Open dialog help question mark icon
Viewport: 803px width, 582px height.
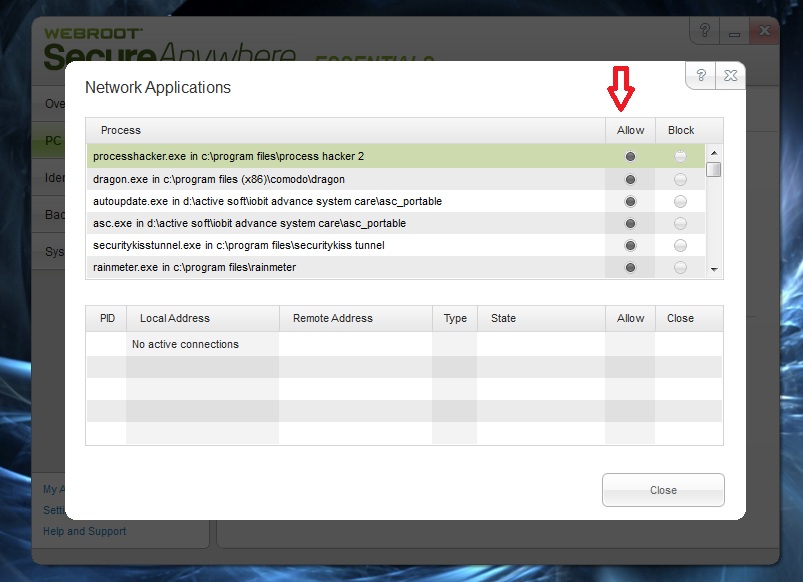click(701, 75)
